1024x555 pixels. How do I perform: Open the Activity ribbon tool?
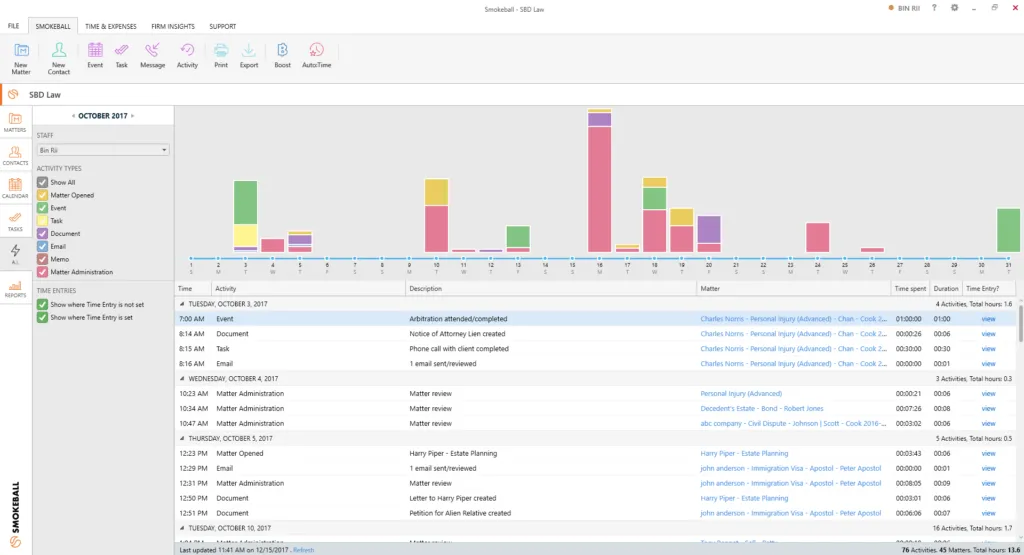pyautogui.click(x=187, y=56)
